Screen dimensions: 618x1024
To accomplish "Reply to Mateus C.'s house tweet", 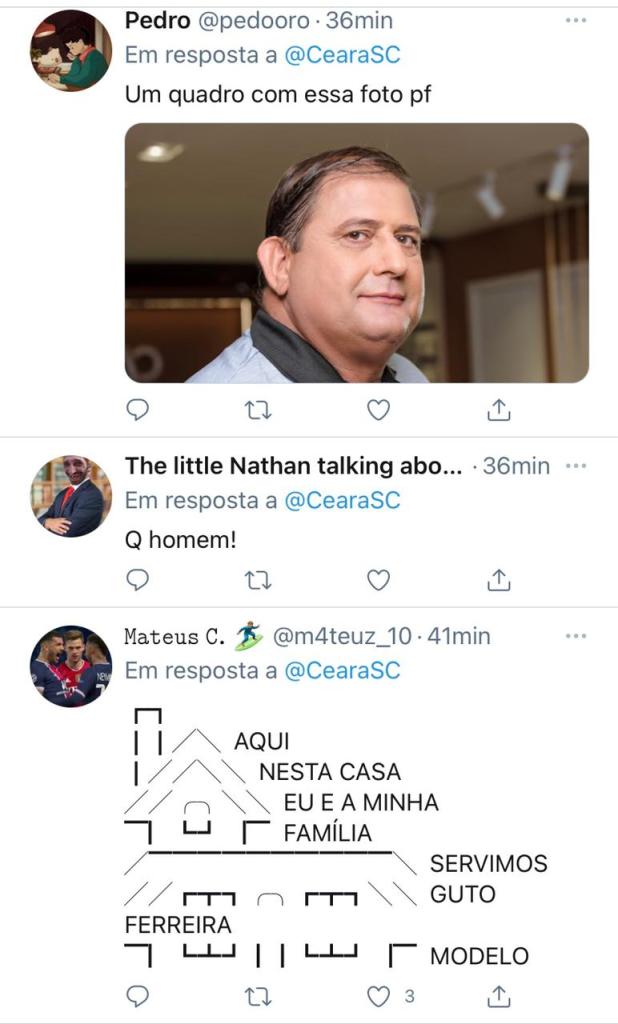I will coord(139,996).
